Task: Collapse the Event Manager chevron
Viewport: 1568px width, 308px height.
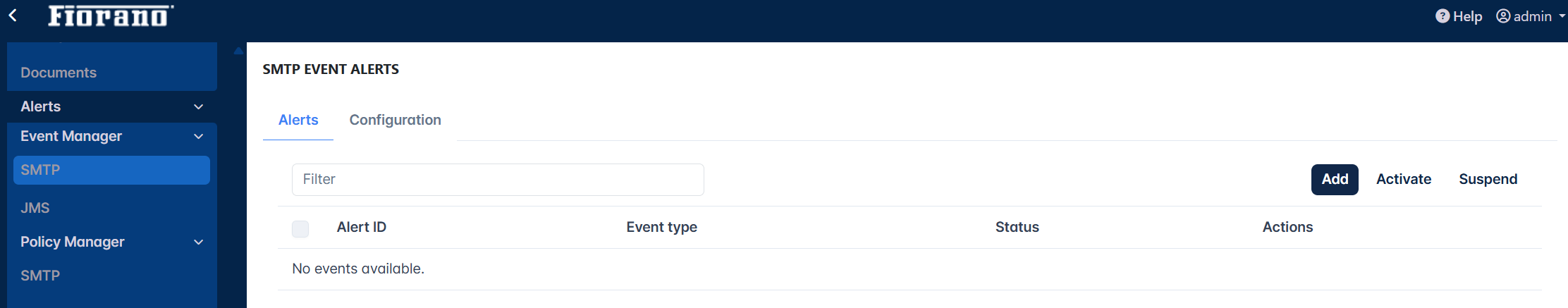Action: click(x=199, y=137)
